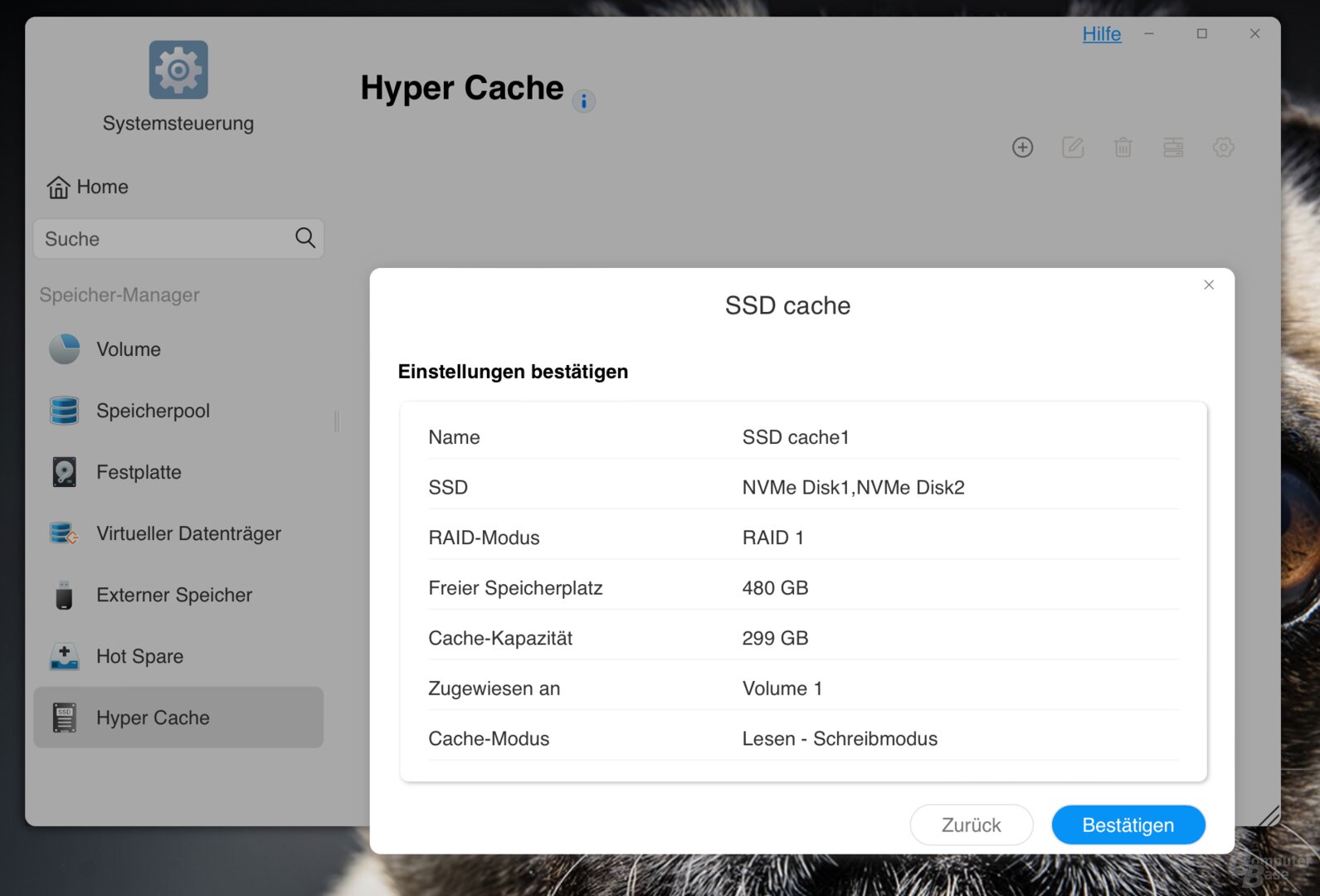Click the edit pencil toolbar icon
This screenshot has width=1320, height=896.
pyautogui.click(x=1073, y=148)
